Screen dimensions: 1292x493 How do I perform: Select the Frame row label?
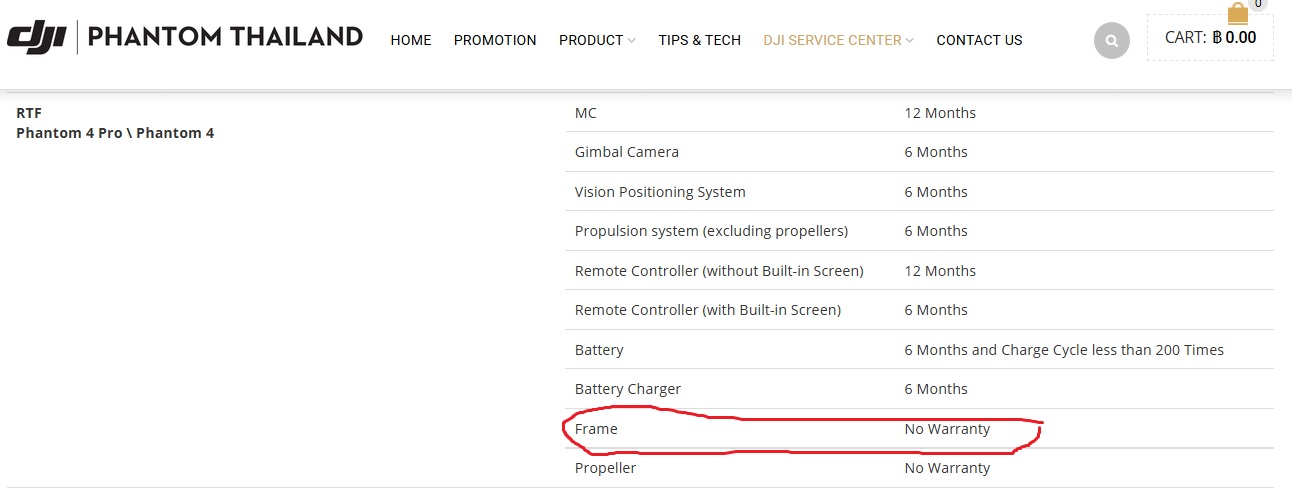(x=596, y=429)
